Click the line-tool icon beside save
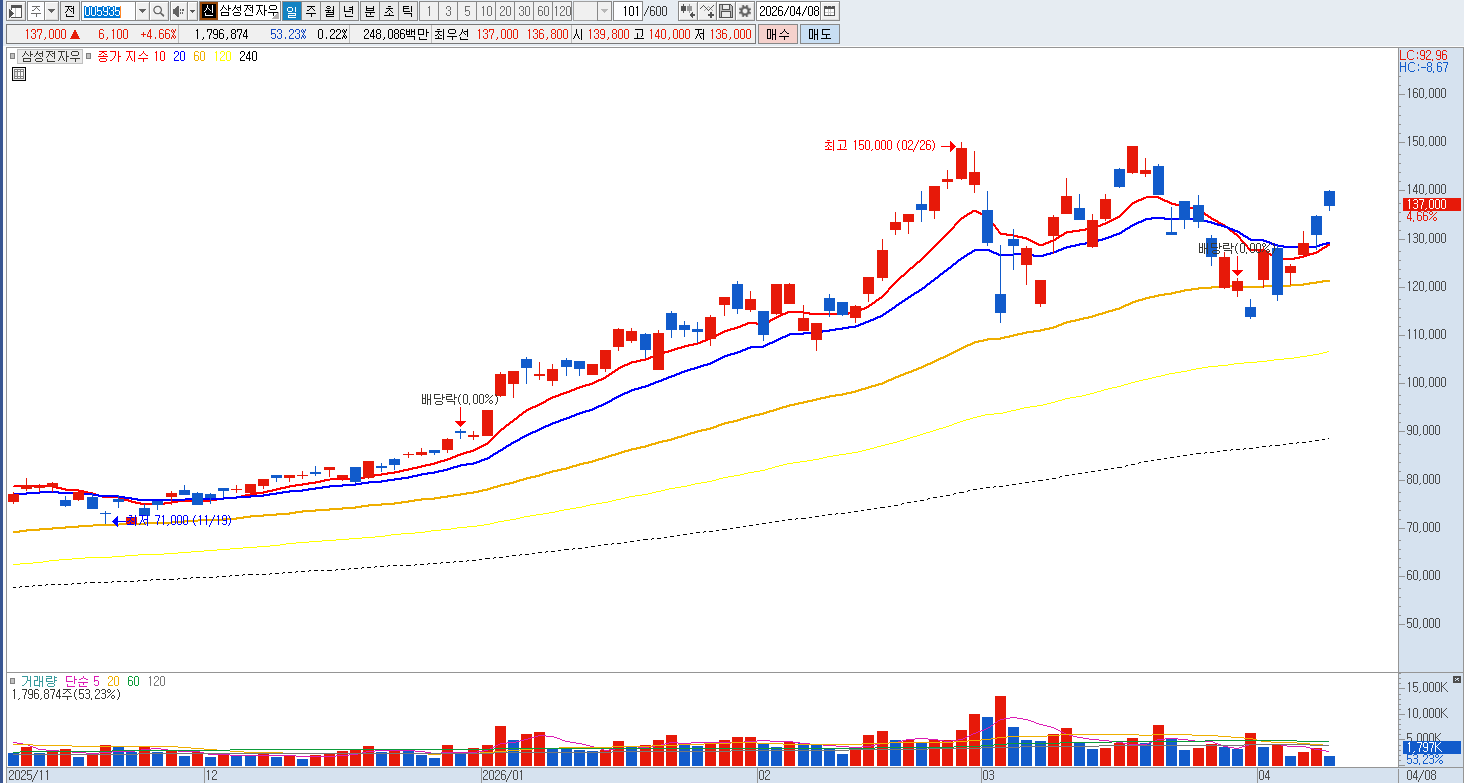The width and height of the screenshot is (1464, 783). click(x=707, y=11)
